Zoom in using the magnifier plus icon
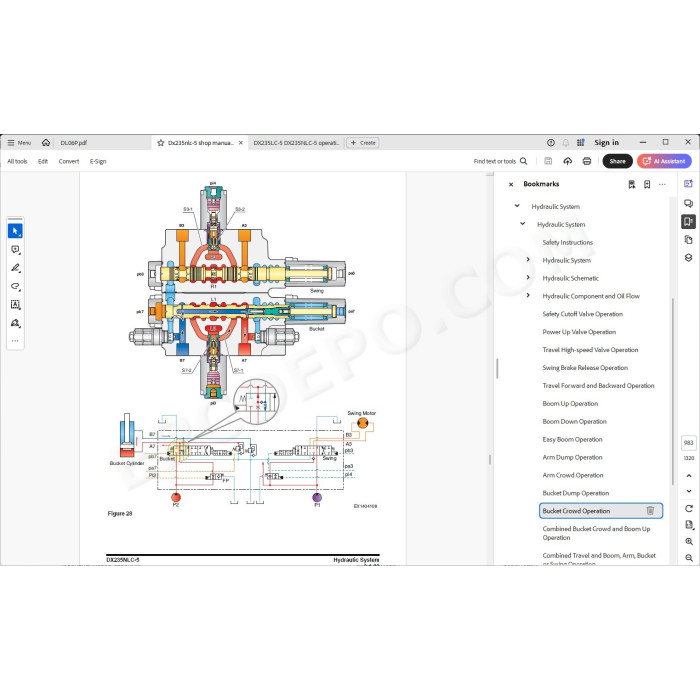700x700 pixels. tap(688, 542)
